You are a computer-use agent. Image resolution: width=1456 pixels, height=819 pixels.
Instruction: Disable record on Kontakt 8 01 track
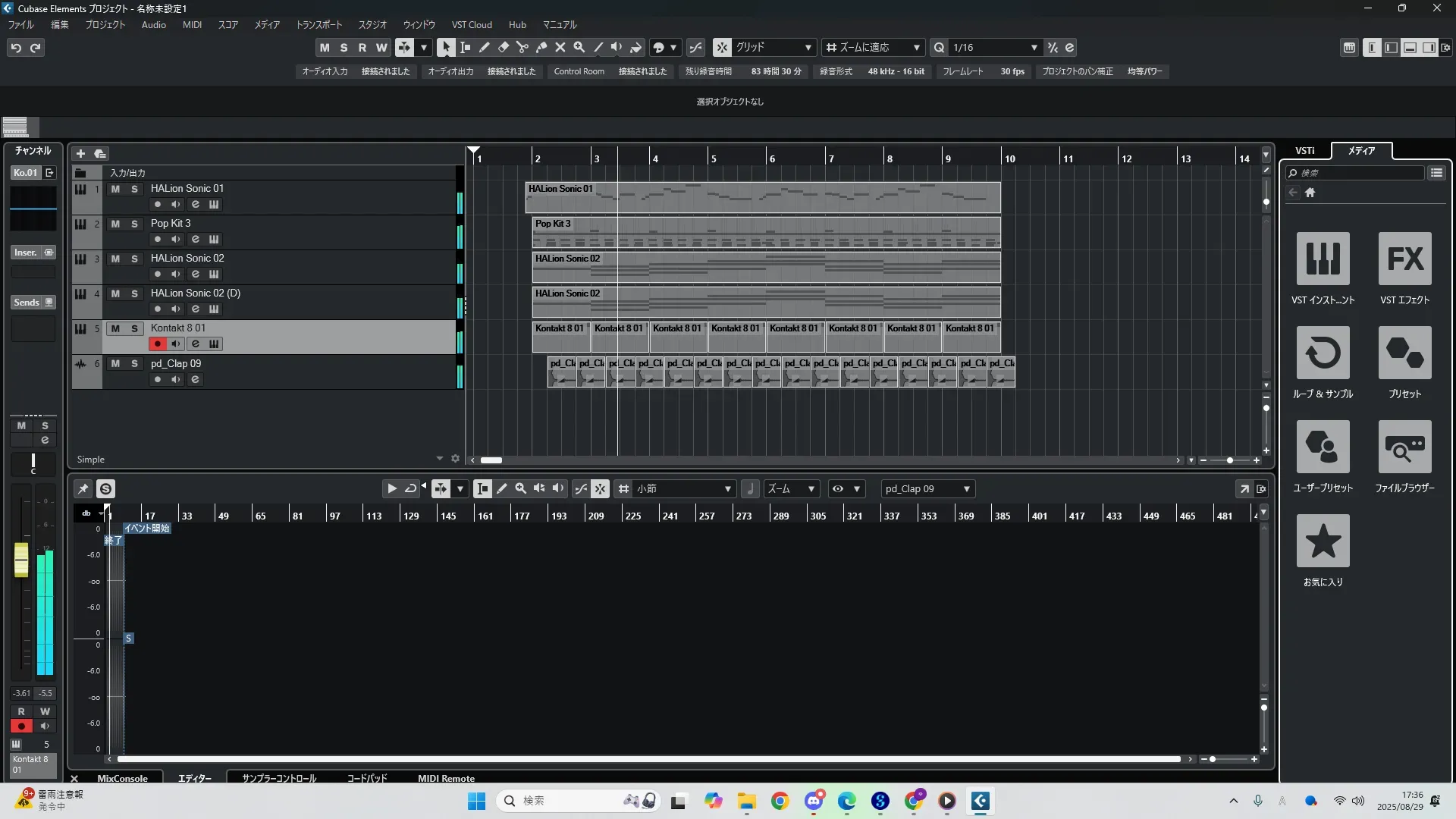[157, 344]
